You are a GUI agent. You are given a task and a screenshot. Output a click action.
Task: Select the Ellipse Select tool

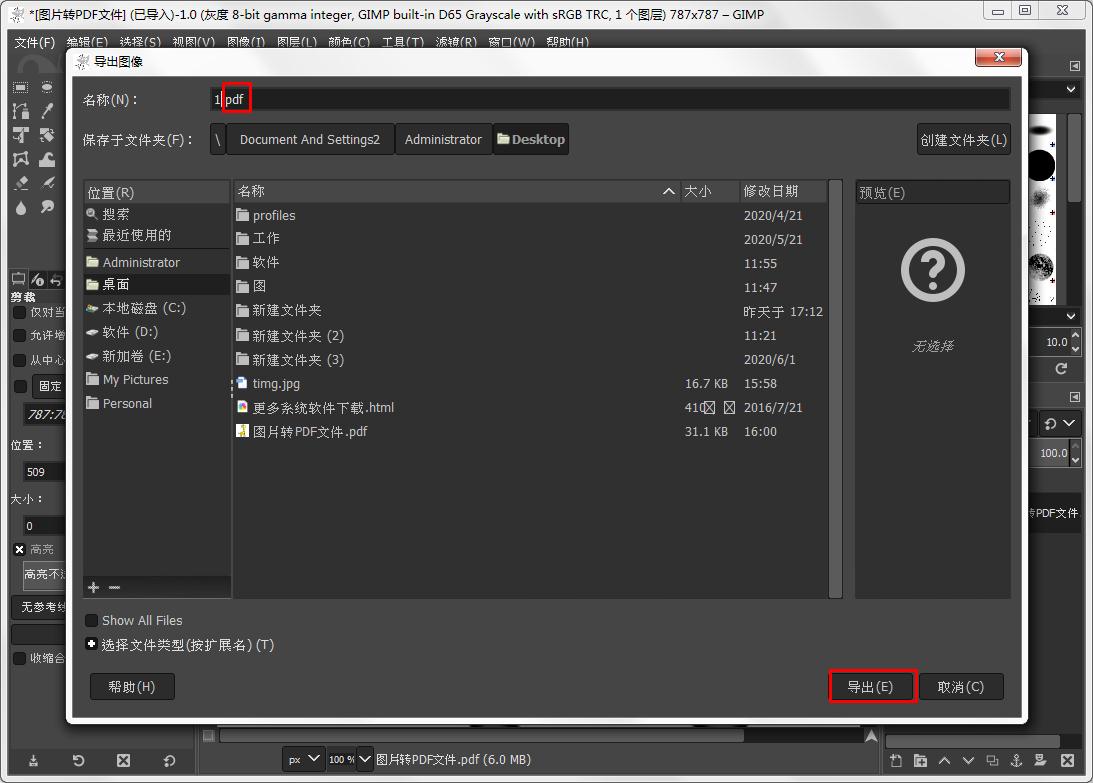click(x=47, y=87)
